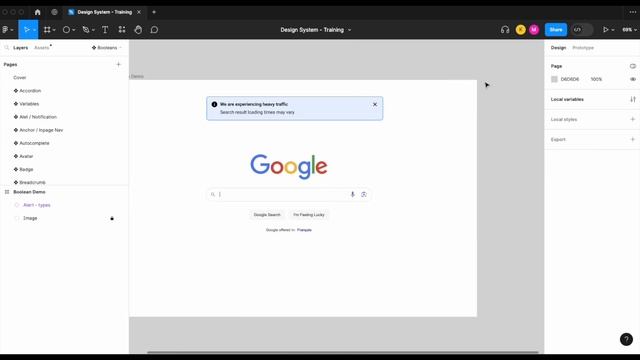Switch to the Prototype tab
Image resolution: width=640 pixels, height=360 pixels.
[583, 48]
